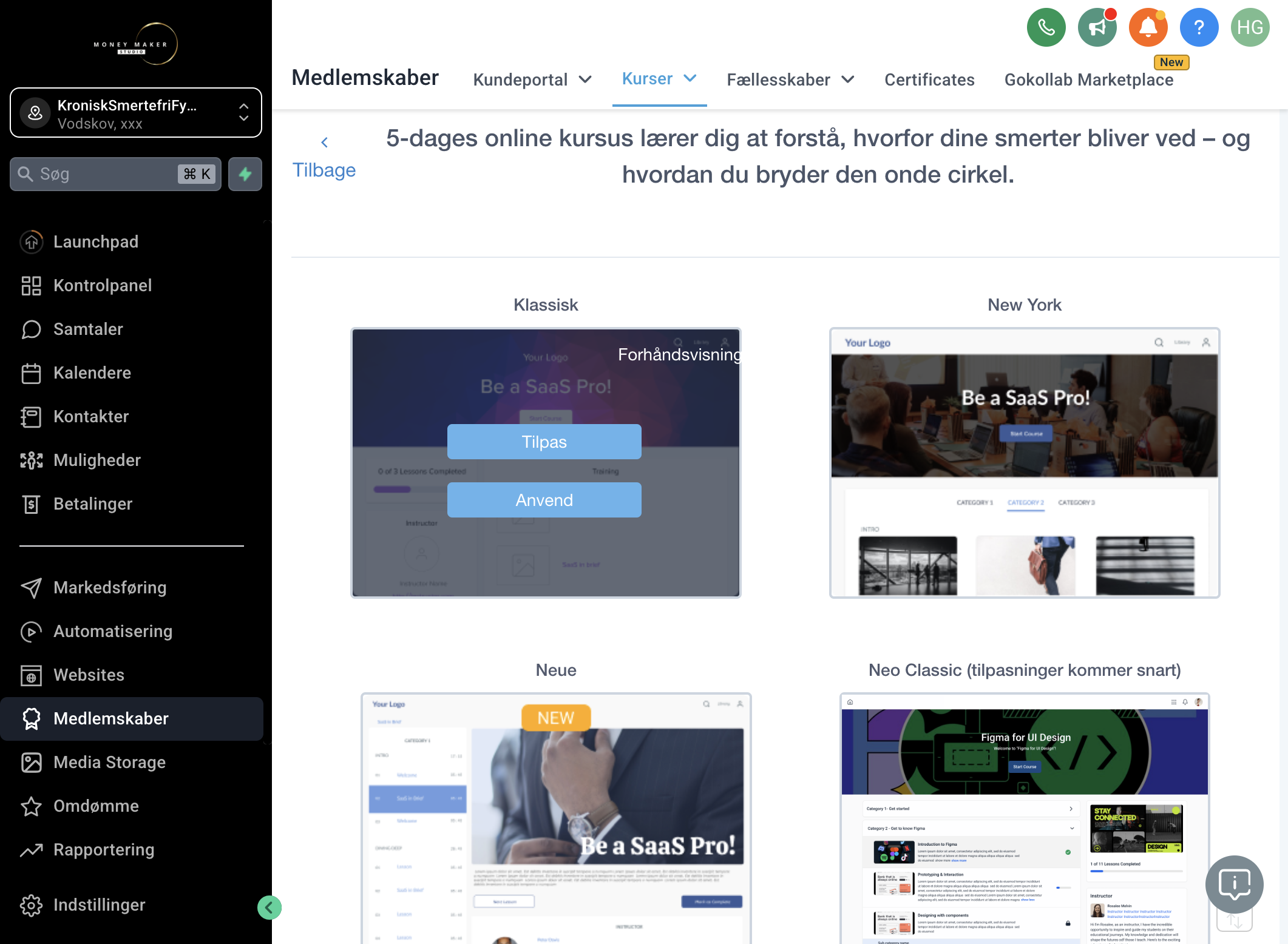
Task: Go to Medlemskaber in the sidebar
Action: 132,718
